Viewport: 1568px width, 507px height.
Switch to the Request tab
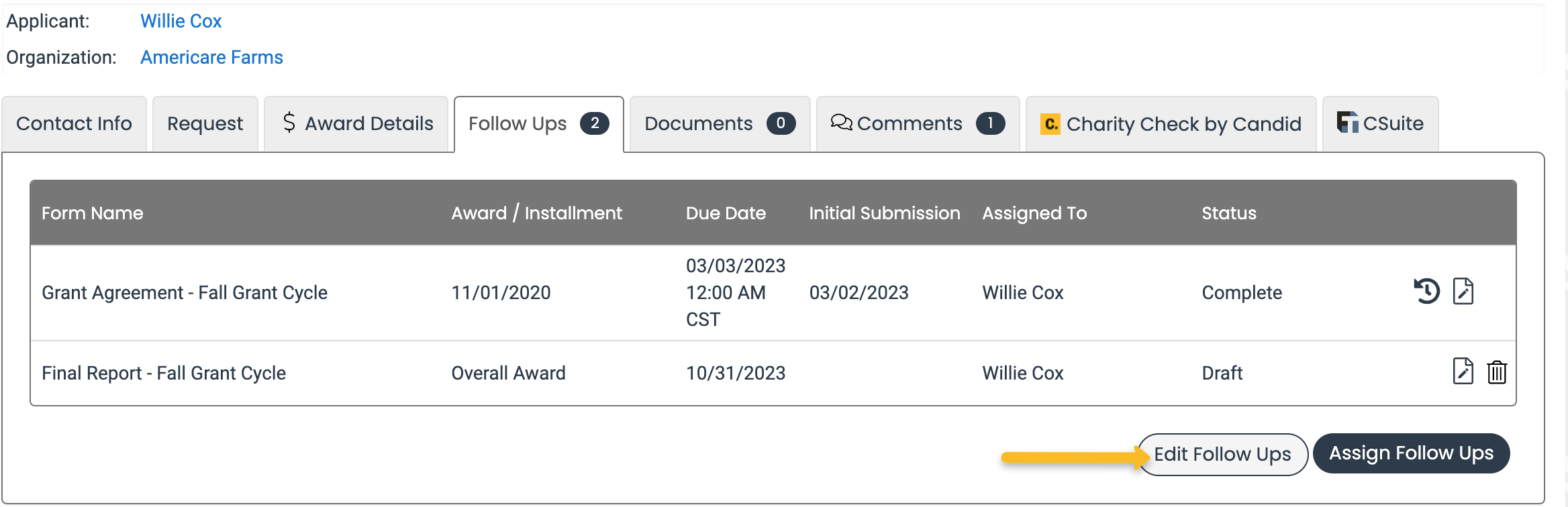(205, 124)
